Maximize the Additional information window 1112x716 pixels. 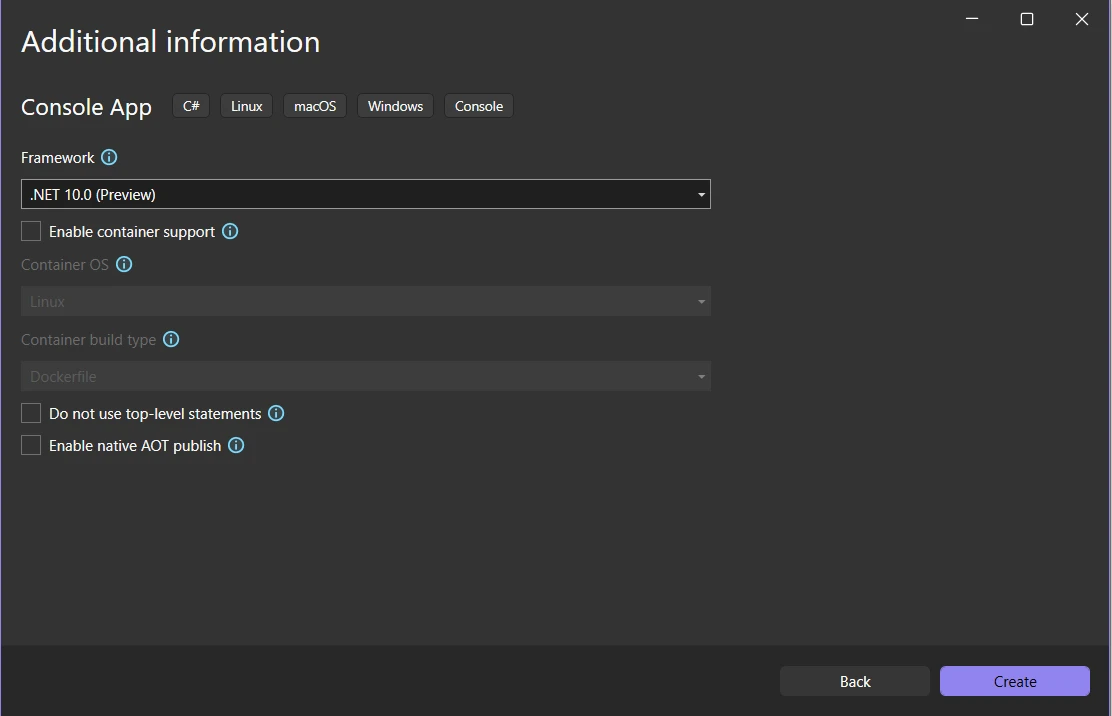pyautogui.click(x=1026, y=19)
